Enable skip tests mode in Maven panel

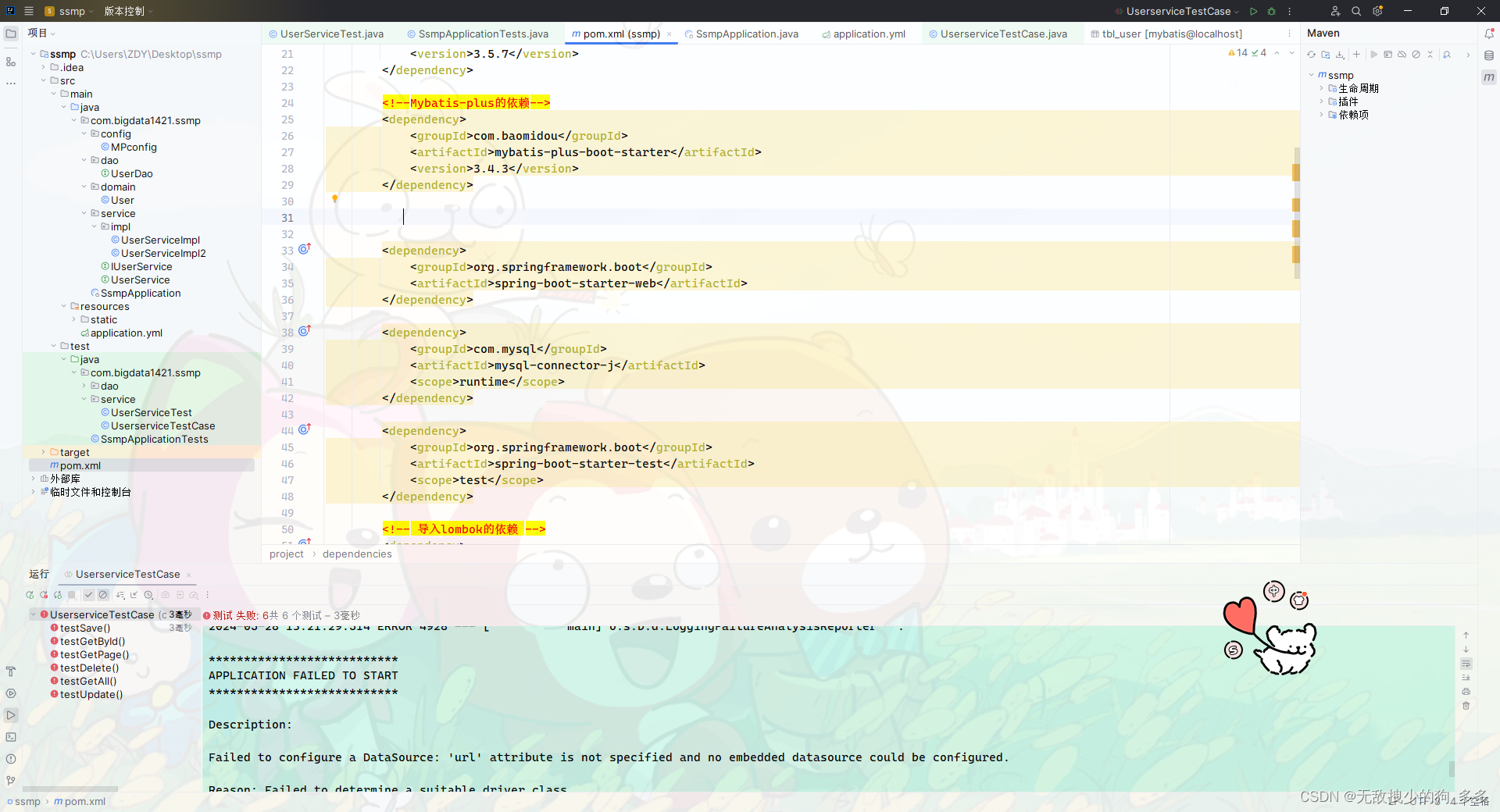coord(1416,55)
